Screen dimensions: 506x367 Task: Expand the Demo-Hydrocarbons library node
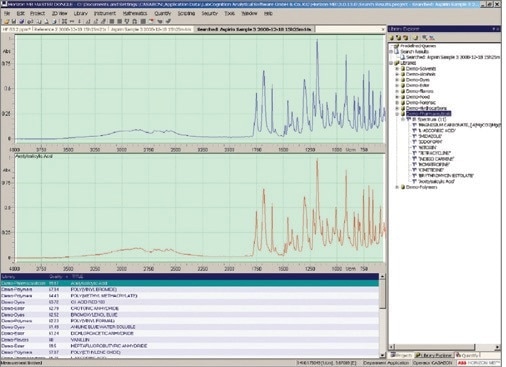tap(397, 108)
